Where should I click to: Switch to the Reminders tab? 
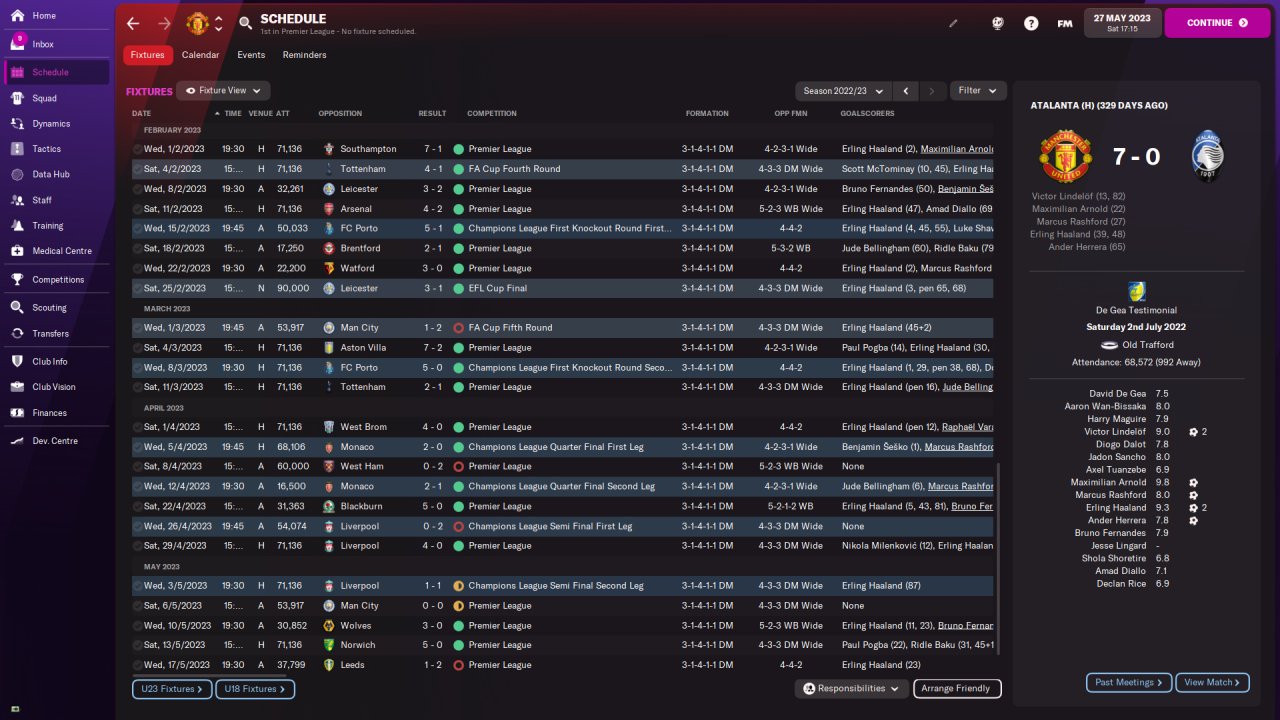304,55
